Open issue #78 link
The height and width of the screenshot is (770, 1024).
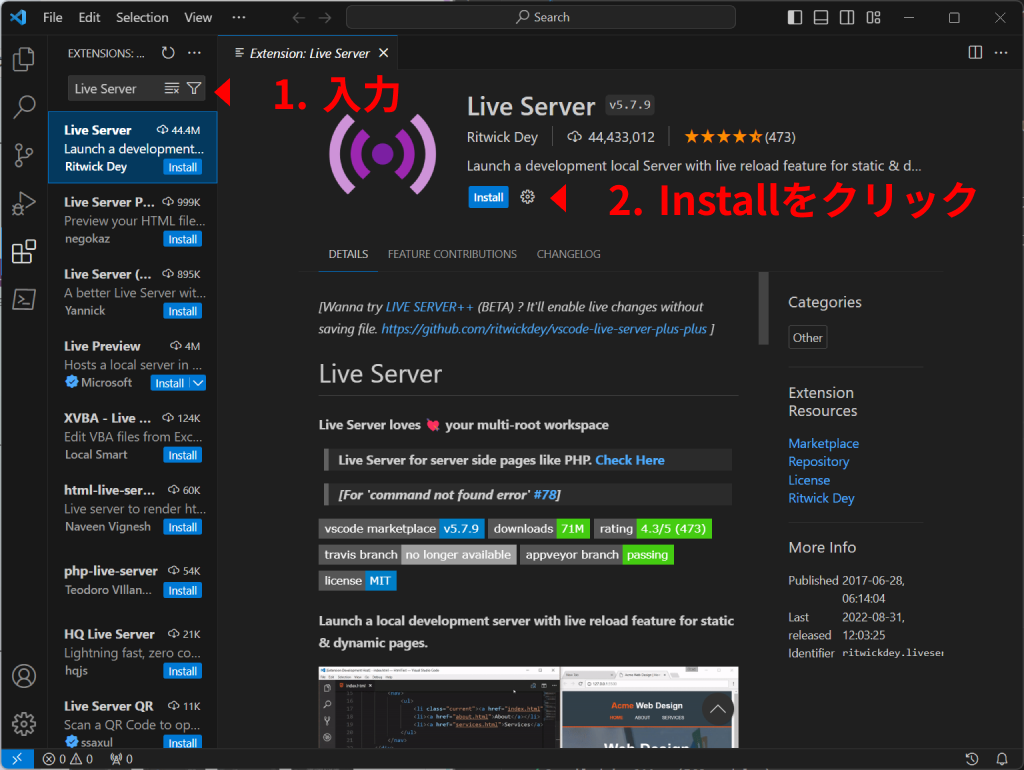[545, 495]
